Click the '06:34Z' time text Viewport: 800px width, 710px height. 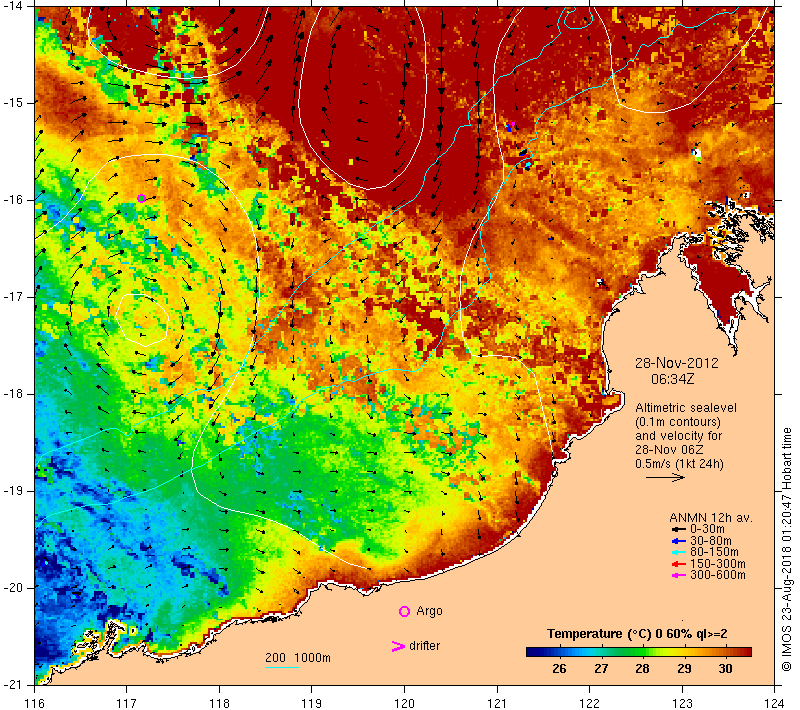[672, 379]
